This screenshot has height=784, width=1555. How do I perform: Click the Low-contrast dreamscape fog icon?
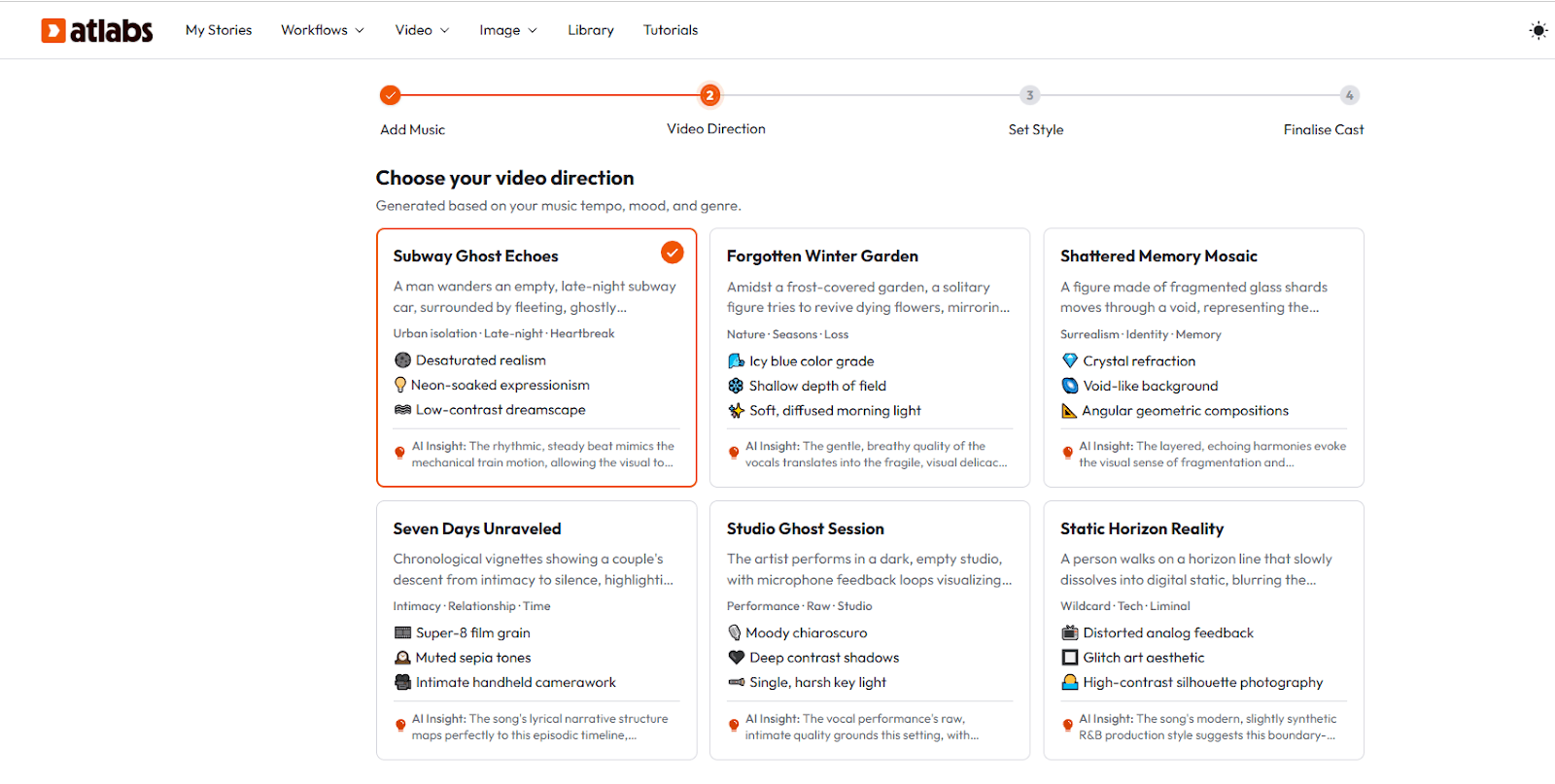click(402, 410)
